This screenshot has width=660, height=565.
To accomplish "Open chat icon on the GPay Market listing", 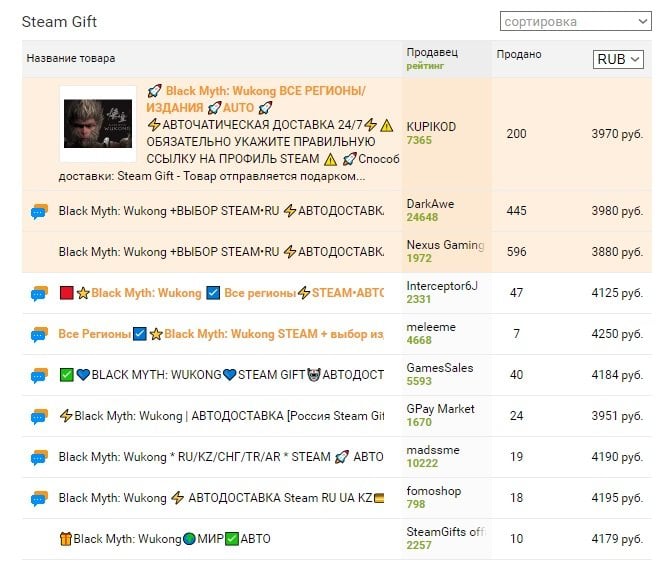I will (x=39, y=417).
